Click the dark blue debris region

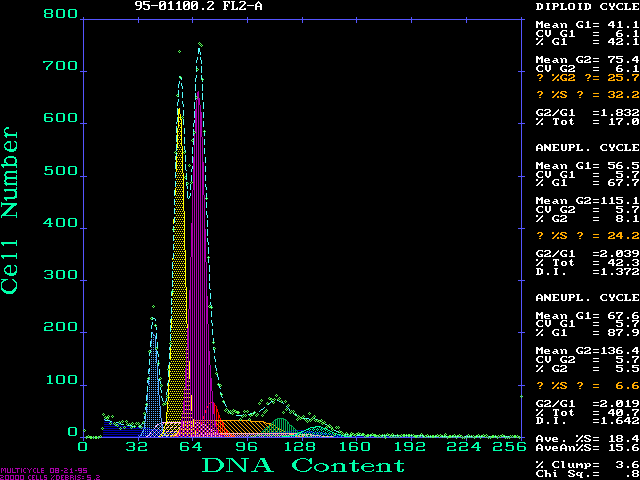pos(122,429)
